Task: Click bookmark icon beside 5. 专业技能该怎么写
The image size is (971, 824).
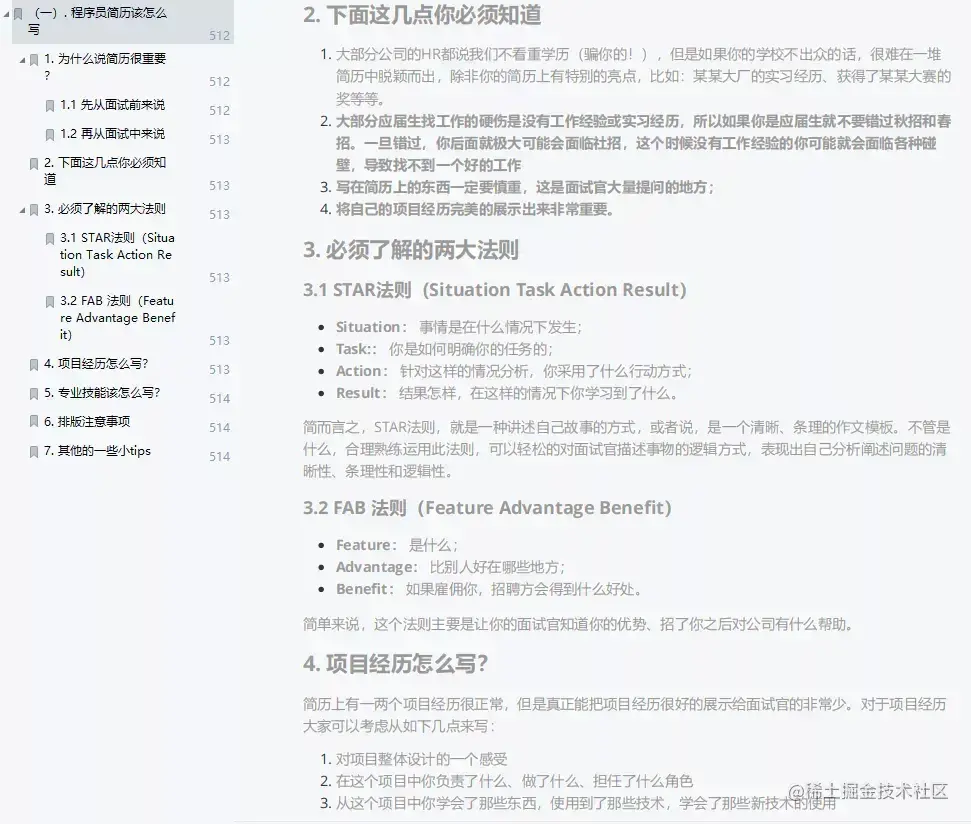Action: pyautogui.click(x=34, y=393)
